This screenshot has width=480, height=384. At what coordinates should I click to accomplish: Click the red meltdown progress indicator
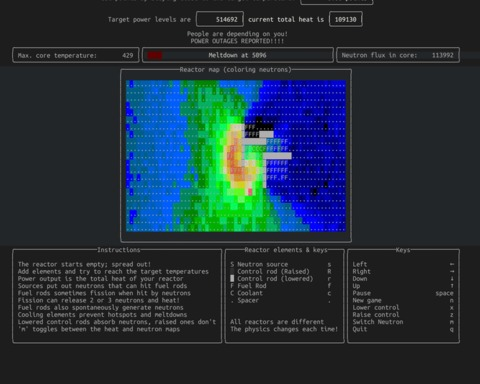pyautogui.click(x=155, y=55)
